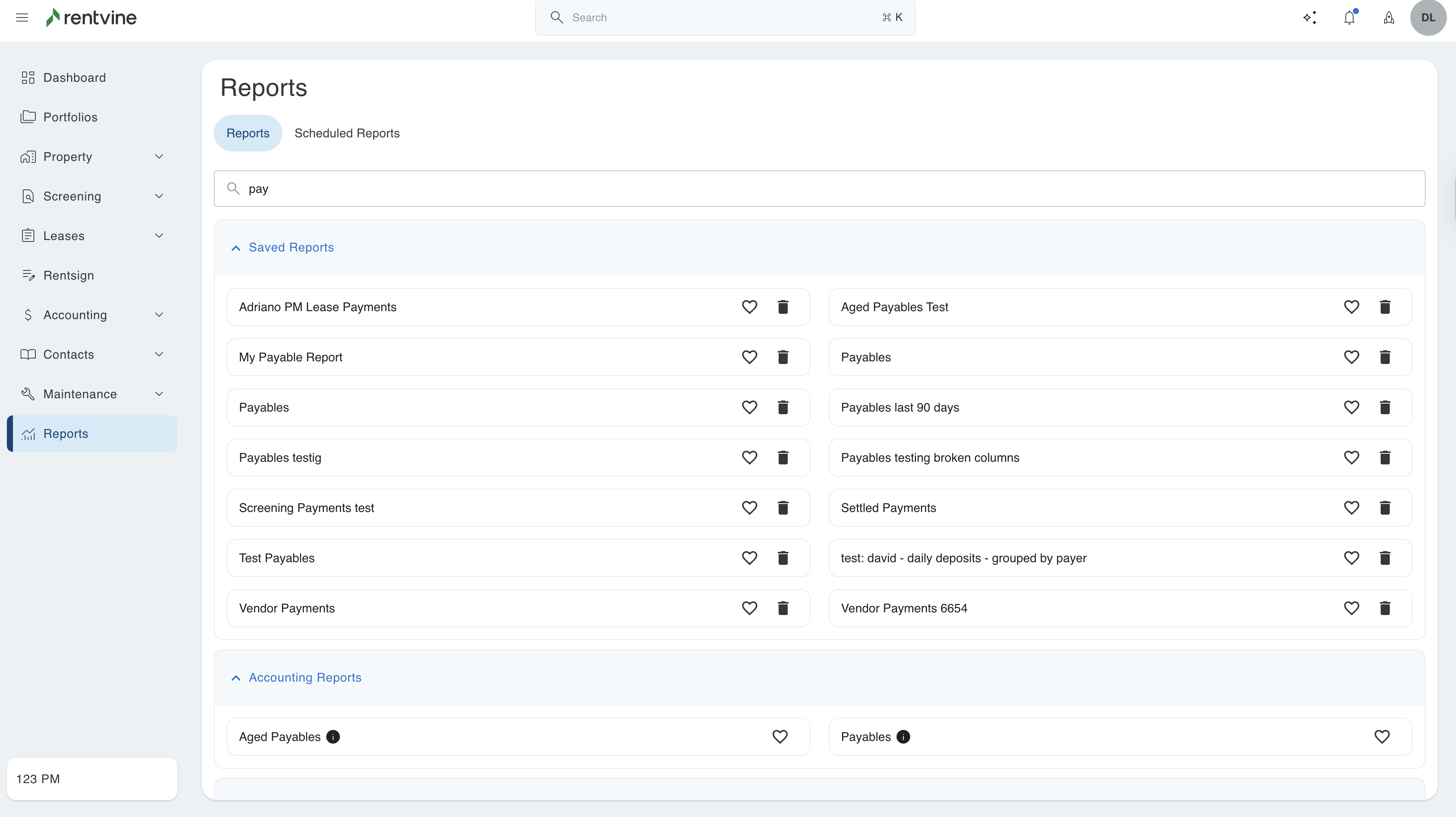Open the notifications bell
The width and height of the screenshot is (1456, 817).
coord(1349,17)
